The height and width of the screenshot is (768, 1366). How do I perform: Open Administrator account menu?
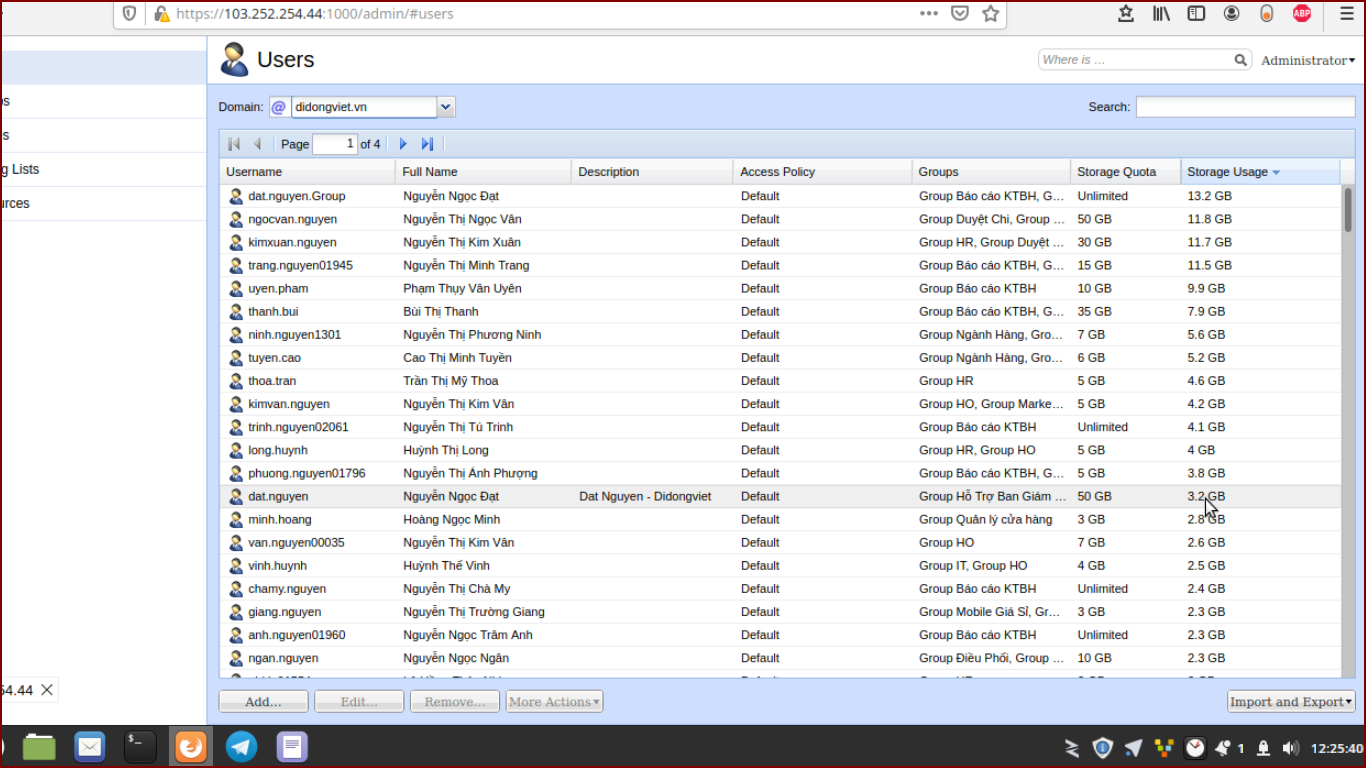[1308, 60]
